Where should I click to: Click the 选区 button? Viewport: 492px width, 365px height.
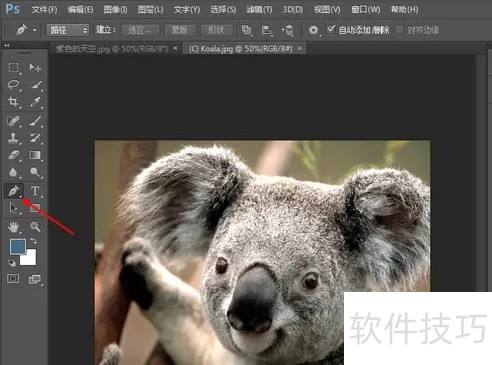click(x=140, y=30)
